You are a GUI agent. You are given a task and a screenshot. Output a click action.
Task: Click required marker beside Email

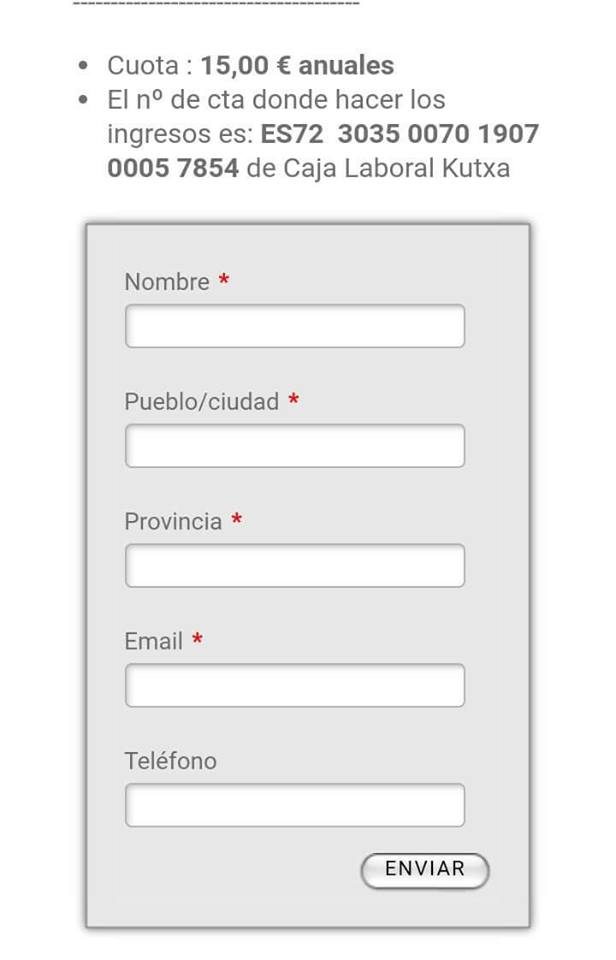pyautogui.click(x=197, y=639)
